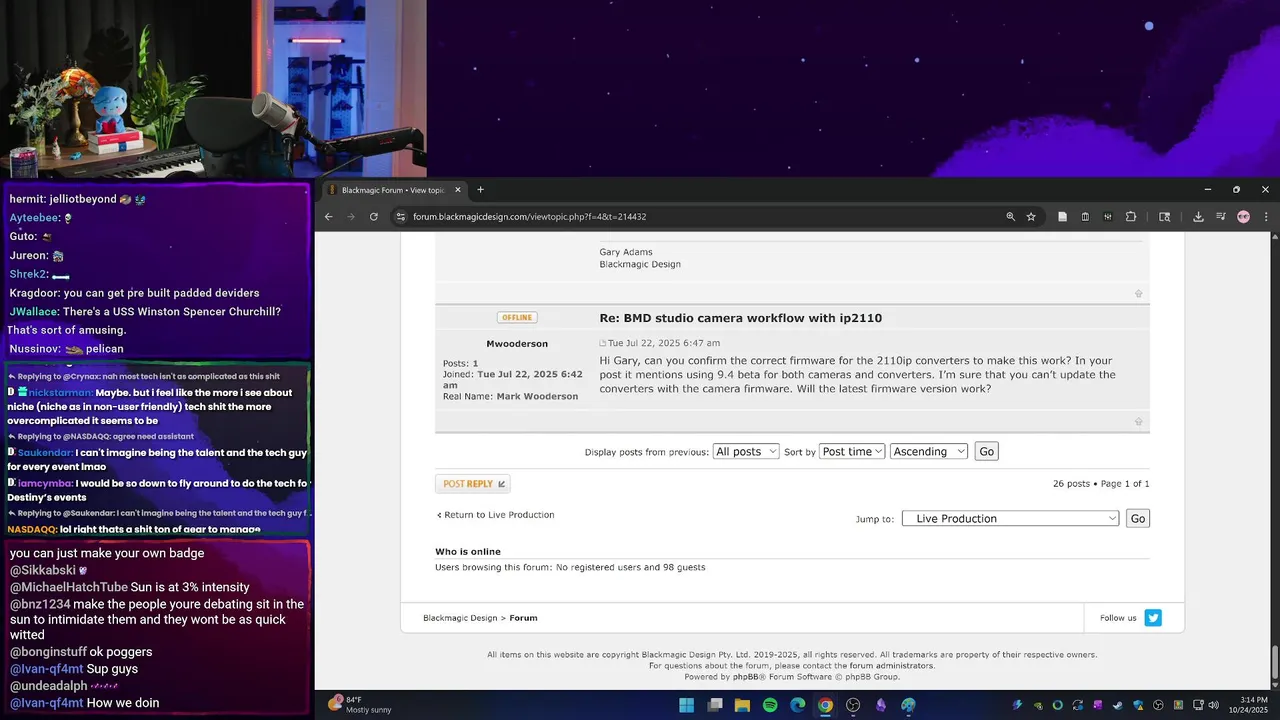Switch to Google Chrome in taskbar
This screenshot has height=720, width=1280.
click(x=825, y=705)
